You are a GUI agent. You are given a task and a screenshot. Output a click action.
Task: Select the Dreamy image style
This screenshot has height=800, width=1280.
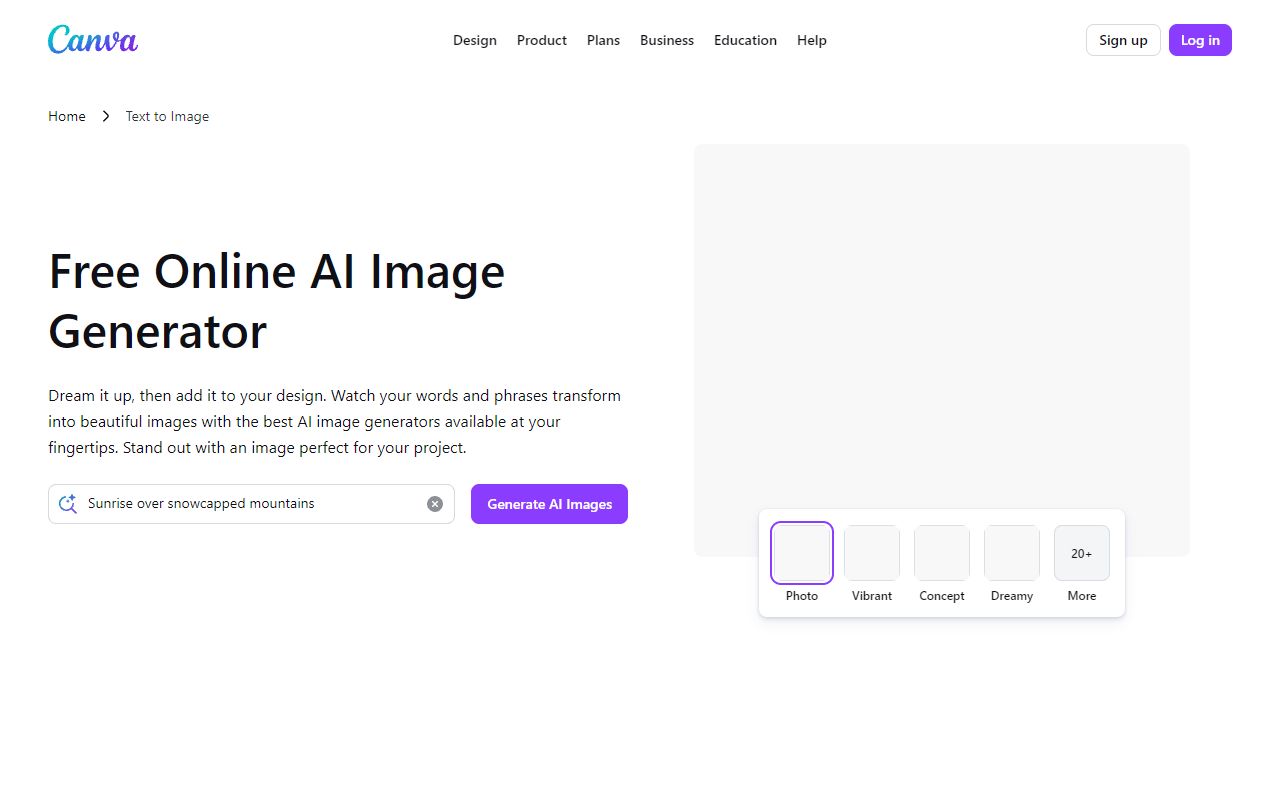coord(1011,553)
